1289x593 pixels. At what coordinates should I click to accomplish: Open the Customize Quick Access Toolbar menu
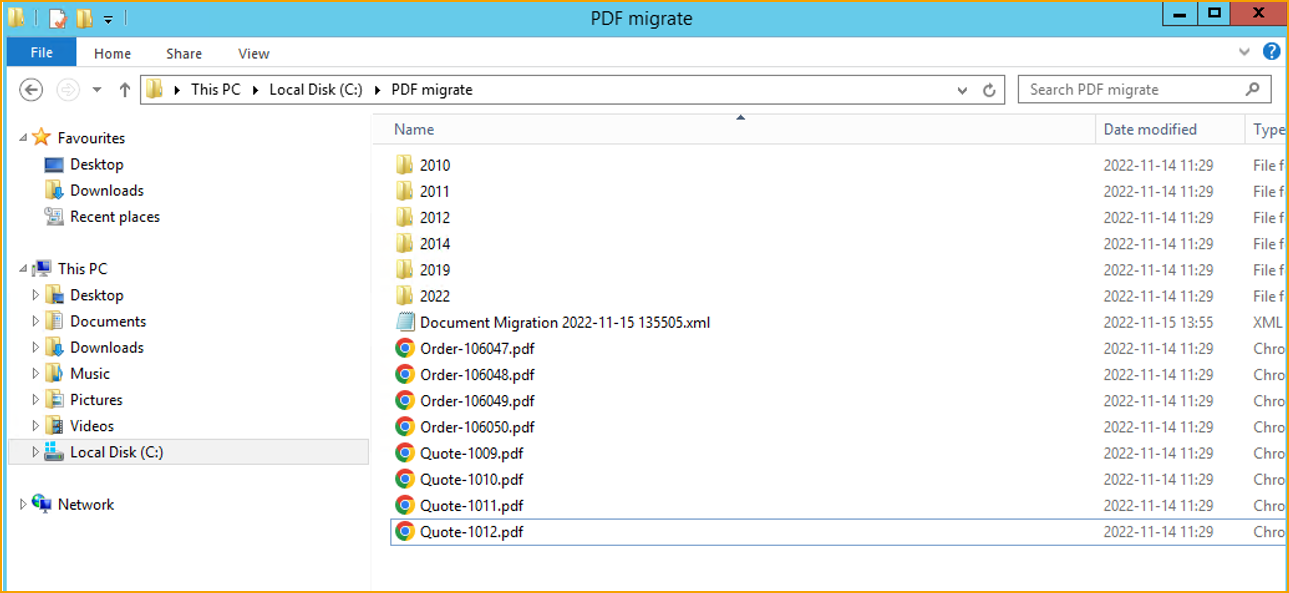pyautogui.click(x=107, y=17)
